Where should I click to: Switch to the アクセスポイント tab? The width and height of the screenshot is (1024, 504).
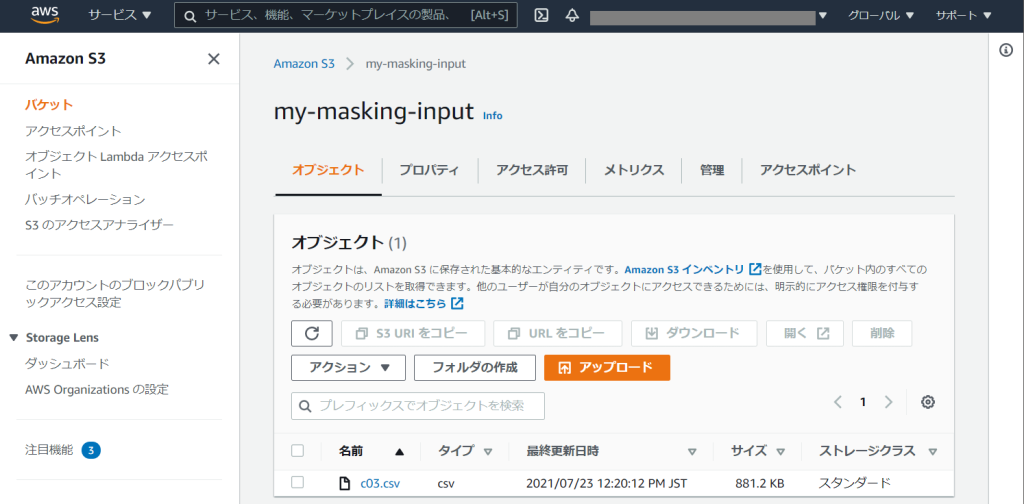(x=808, y=170)
